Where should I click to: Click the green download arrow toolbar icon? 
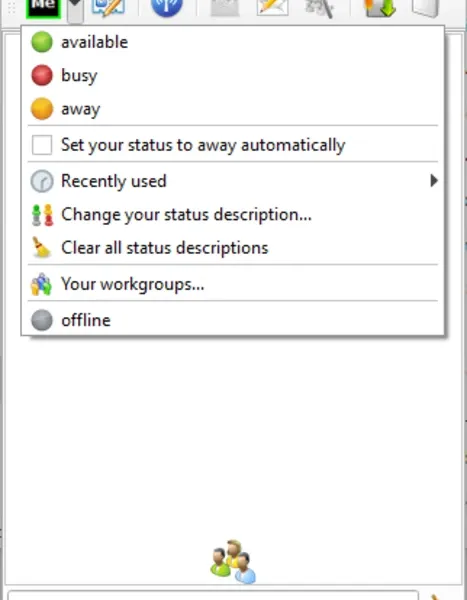(380, 8)
